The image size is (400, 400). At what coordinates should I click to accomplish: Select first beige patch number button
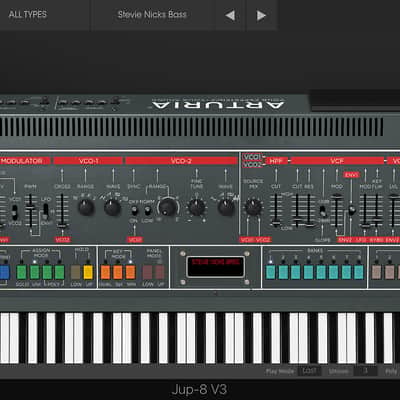click(x=377, y=272)
